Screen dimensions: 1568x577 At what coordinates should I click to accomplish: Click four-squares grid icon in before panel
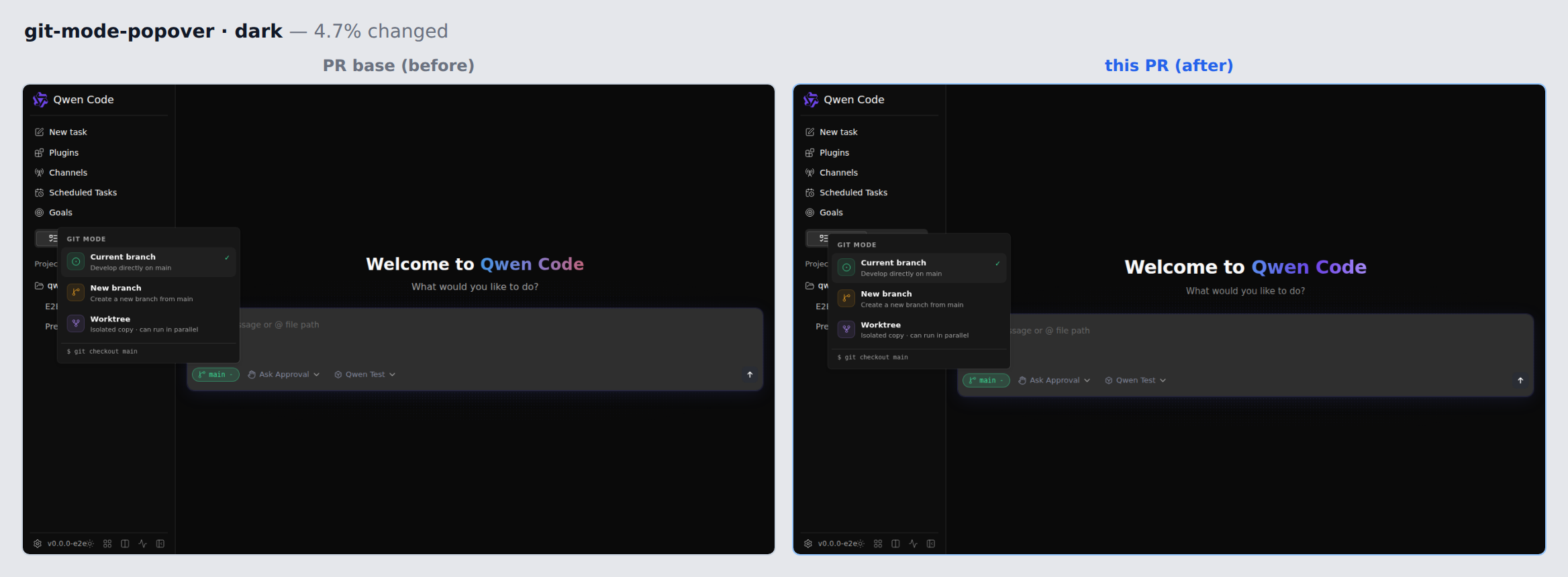(x=107, y=543)
